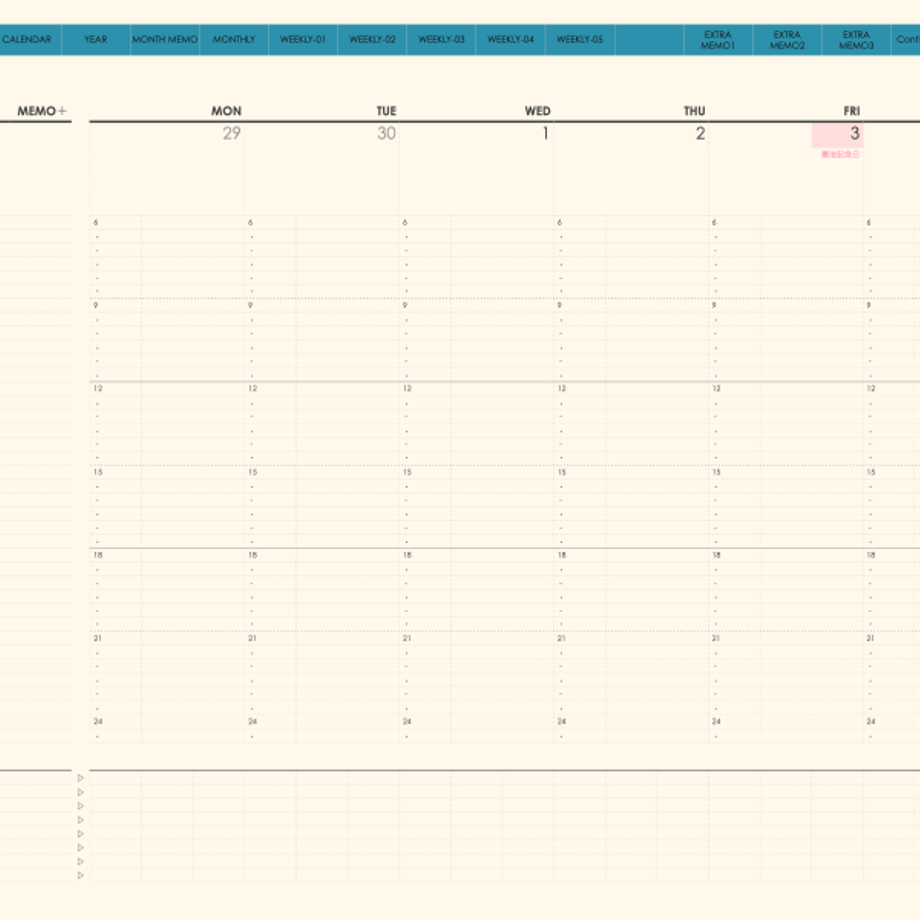Click the 18 hour label in Friday column

[716, 555]
